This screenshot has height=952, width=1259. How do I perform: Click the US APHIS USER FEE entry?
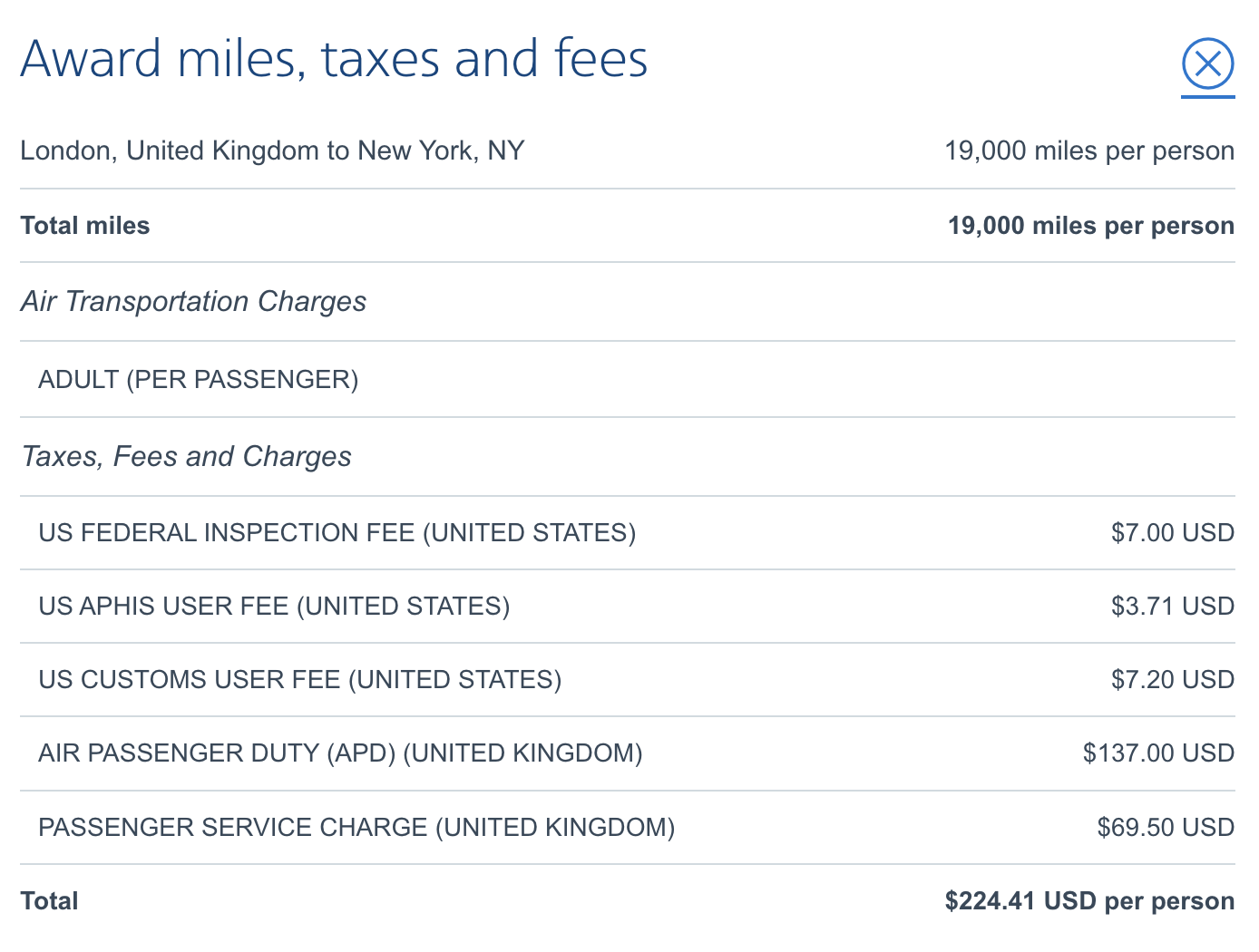(273, 606)
